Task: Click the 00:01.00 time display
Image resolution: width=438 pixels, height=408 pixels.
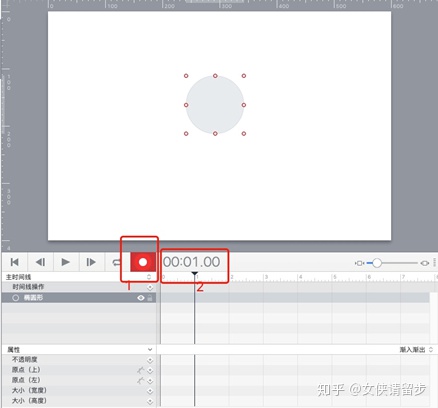Action: point(192,262)
